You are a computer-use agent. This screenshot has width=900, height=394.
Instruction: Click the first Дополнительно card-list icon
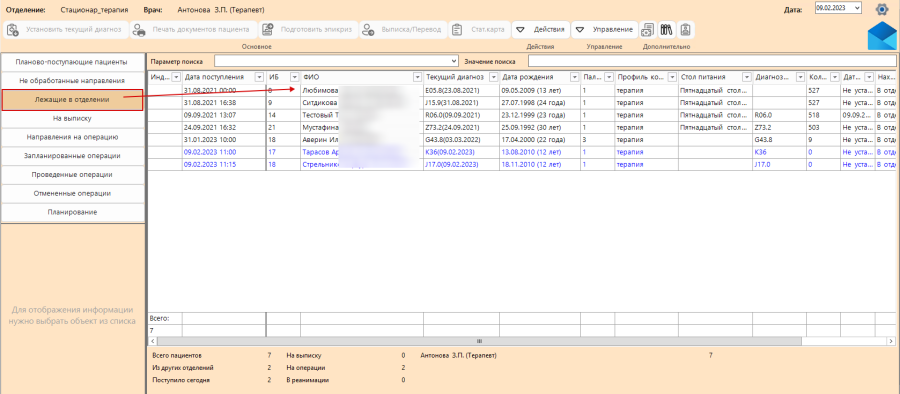coord(648,30)
